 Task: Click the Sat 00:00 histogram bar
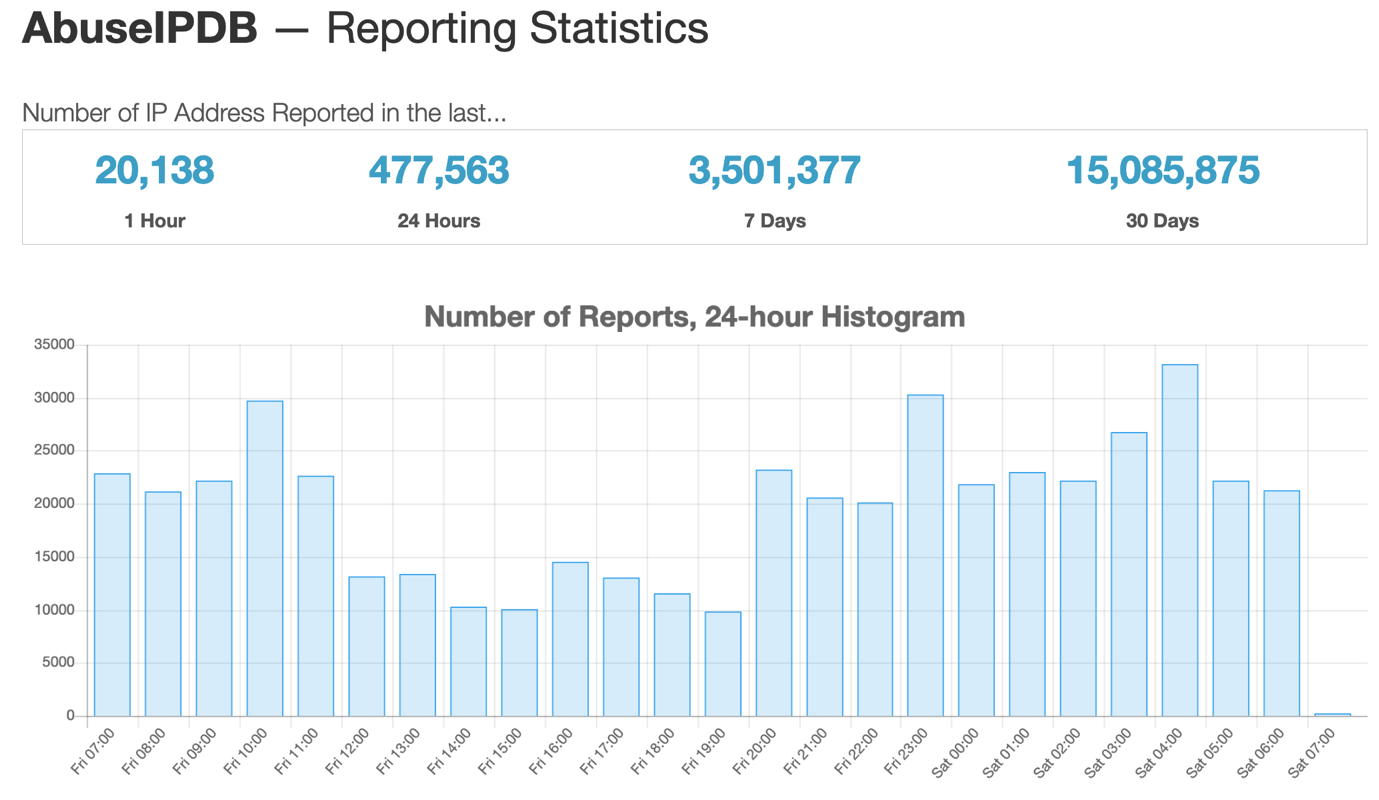tap(977, 600)
